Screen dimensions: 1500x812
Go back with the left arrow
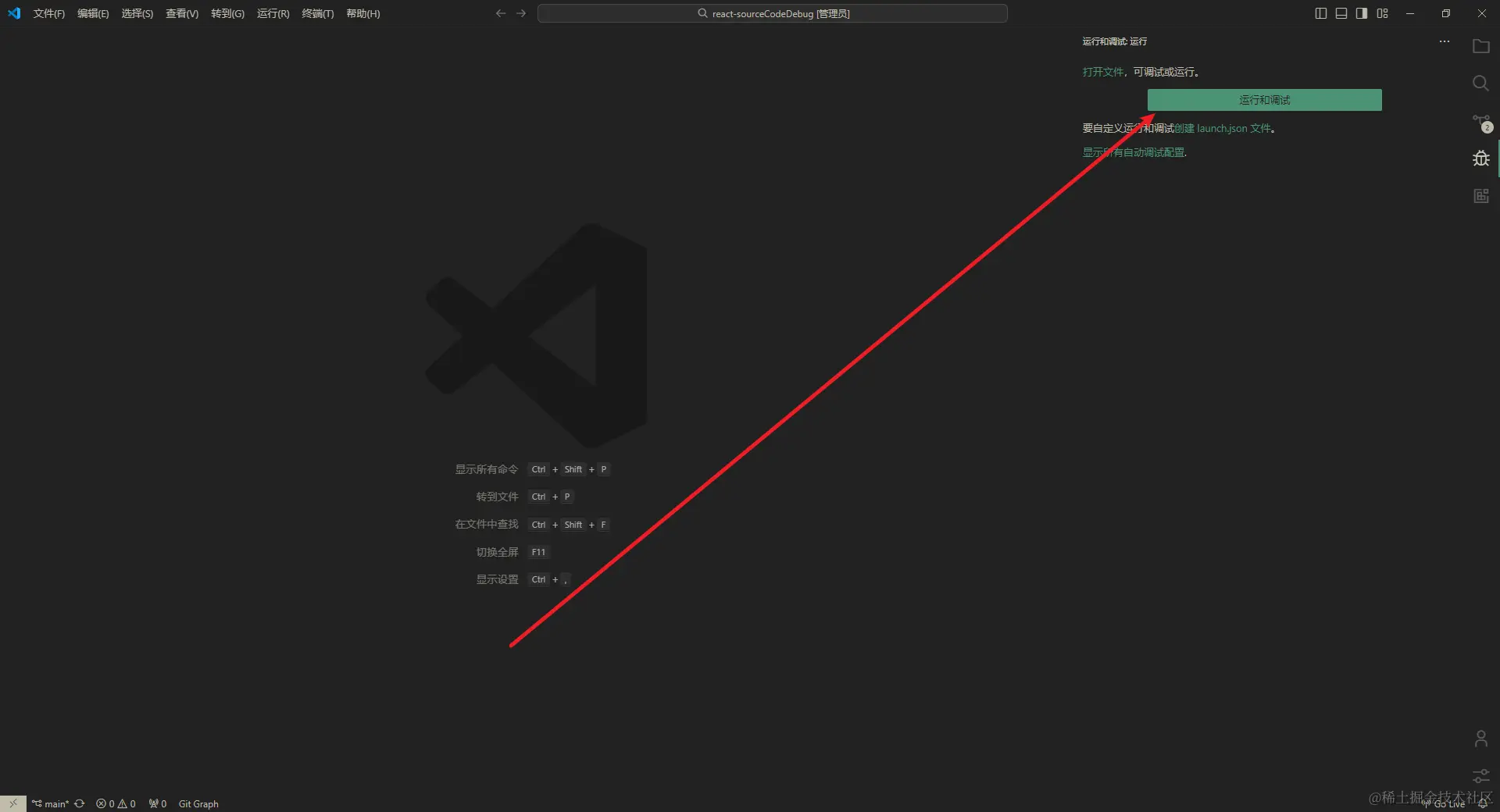pos(501,13)
